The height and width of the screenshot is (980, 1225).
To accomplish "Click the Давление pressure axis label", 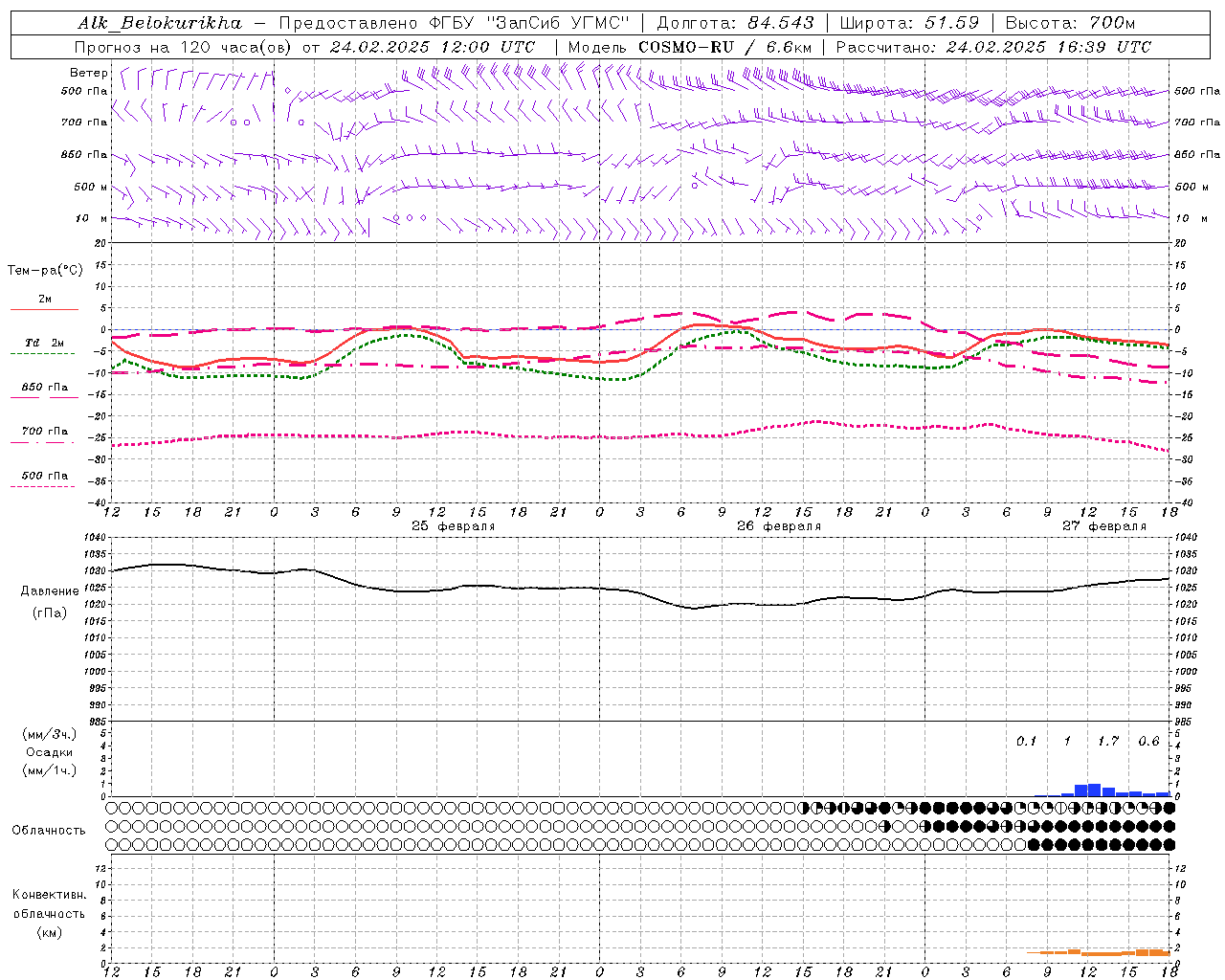I will (50, 591).
